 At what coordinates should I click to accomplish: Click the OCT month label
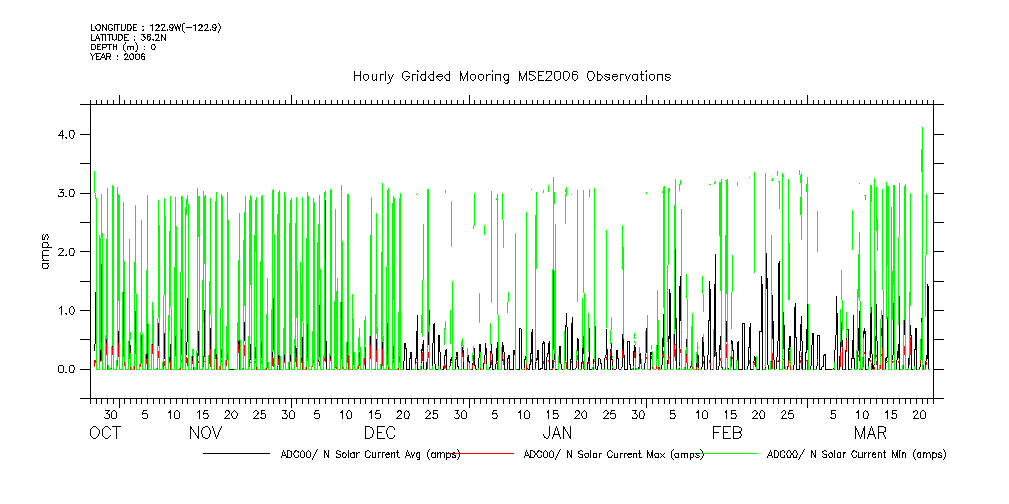click(x=104, y=433)
